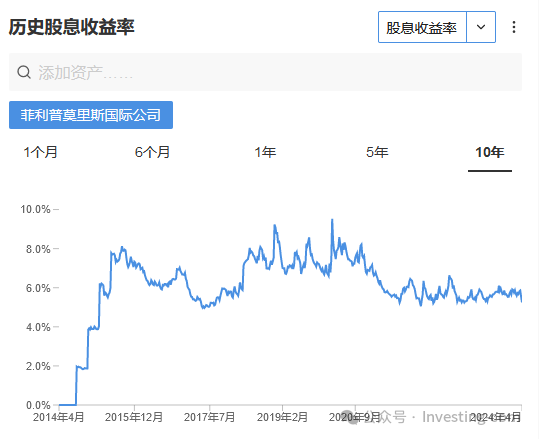Choose the 5年 range tab

pos(377,152)
